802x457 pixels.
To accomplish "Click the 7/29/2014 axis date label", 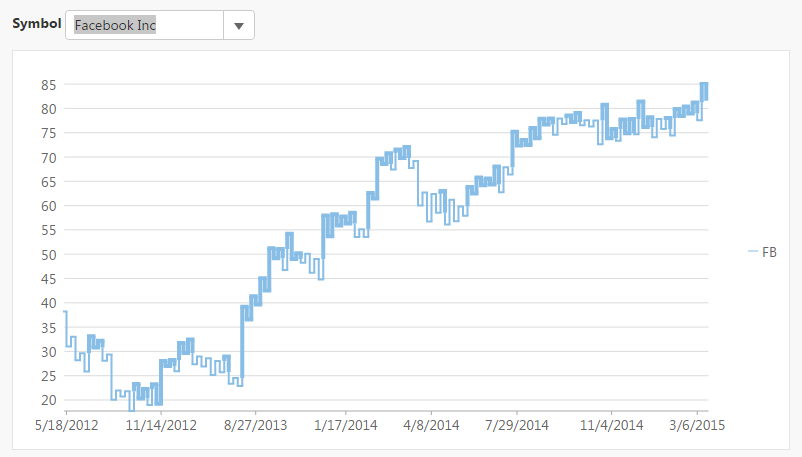I will tap(517, 425).
